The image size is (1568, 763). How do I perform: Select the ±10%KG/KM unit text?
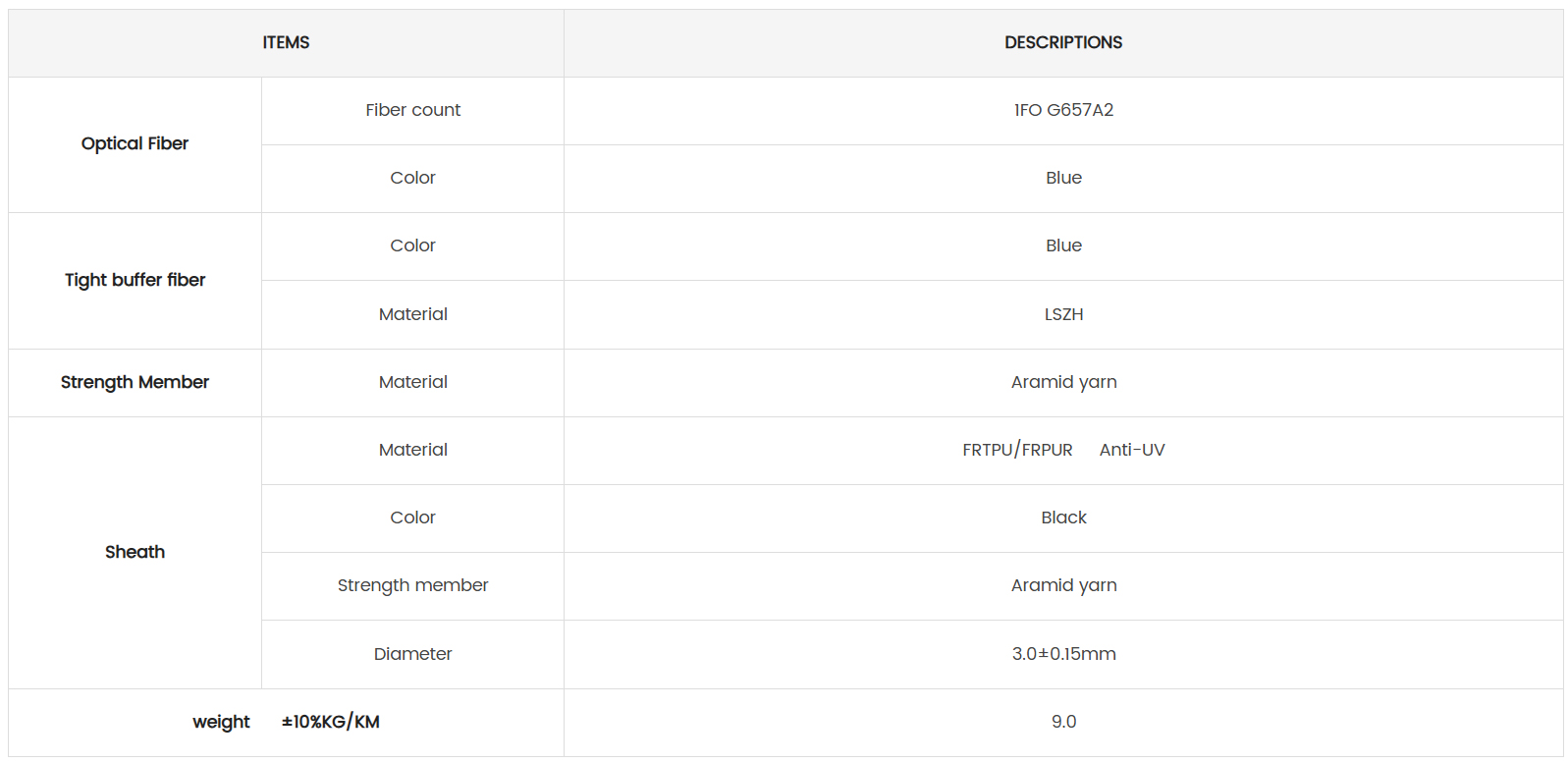click(x=330, y=722)
